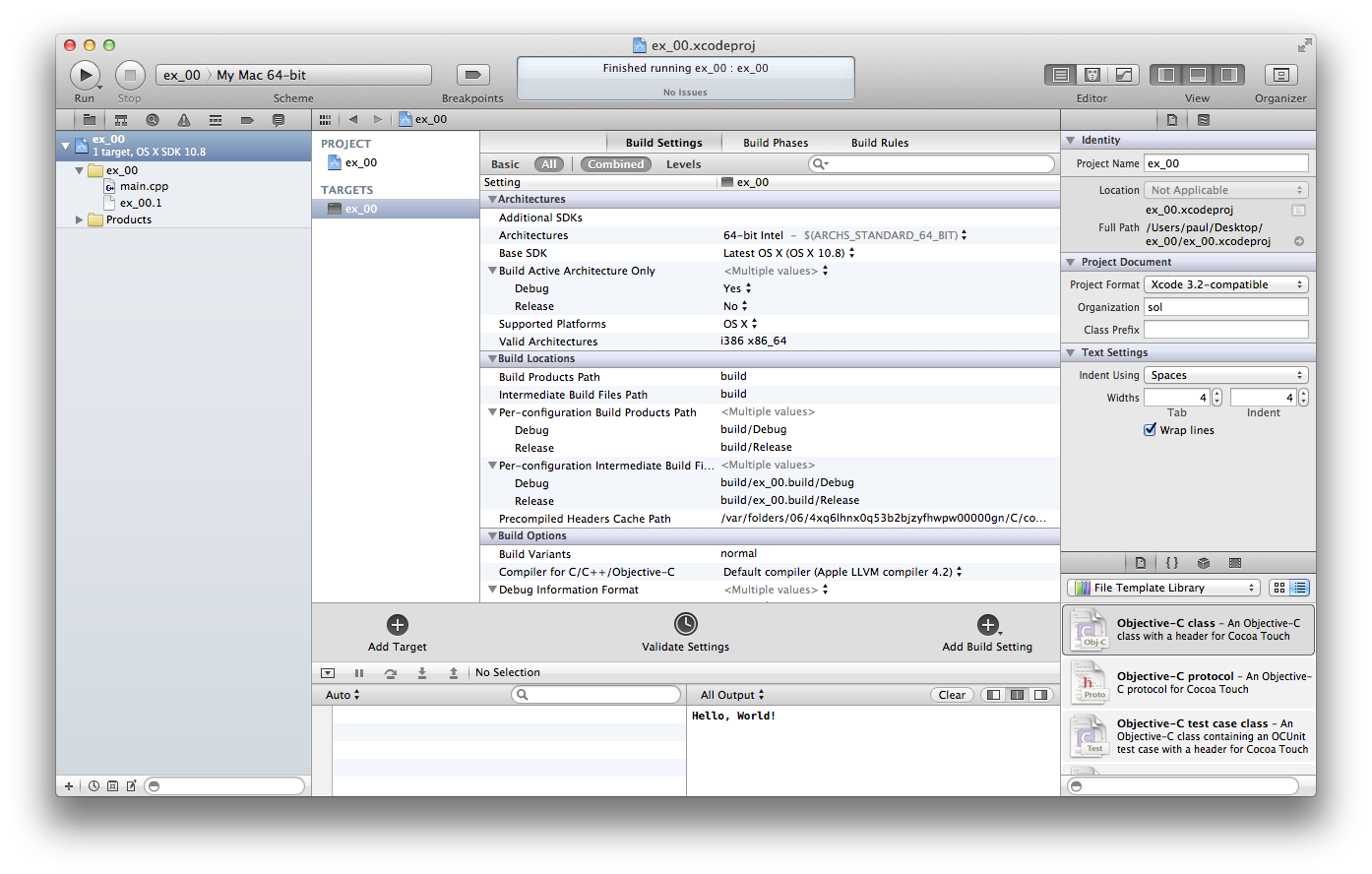Expand the Products folder
Image resolution: width=1372 pixels, height=874 pixels.
coord(79,219)
